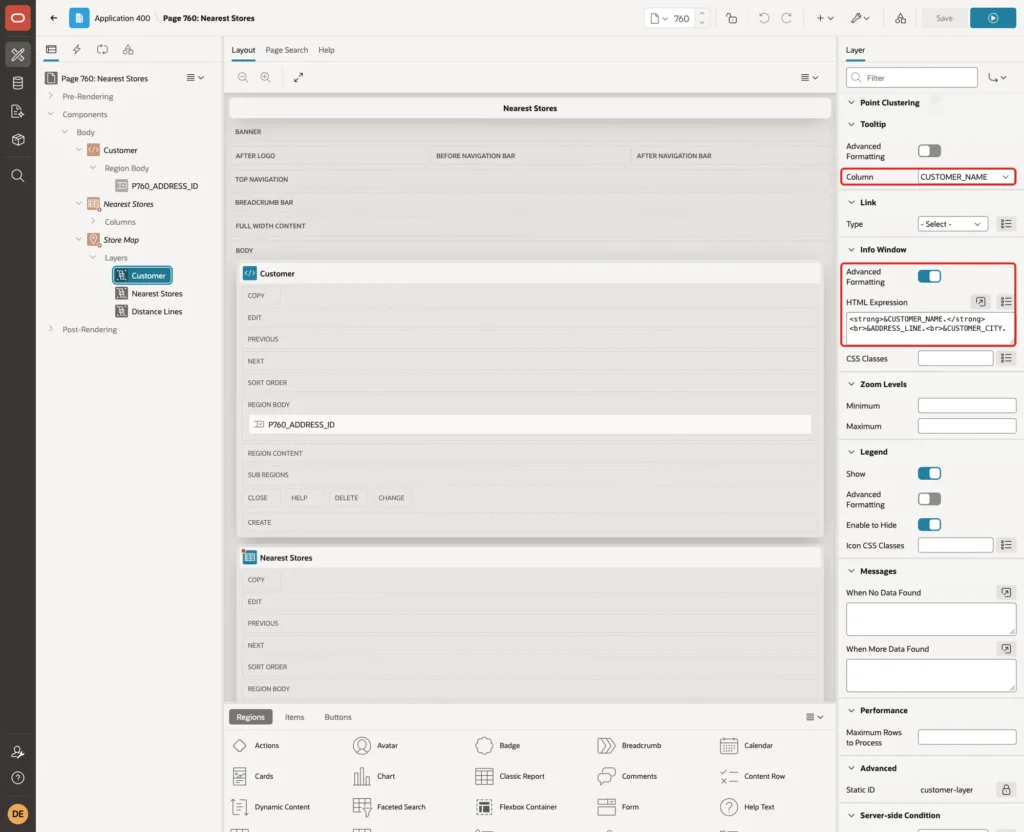Click Application 400 breadcrumb link
Screen dimensions: 1024x832
(x=122, y=18)
